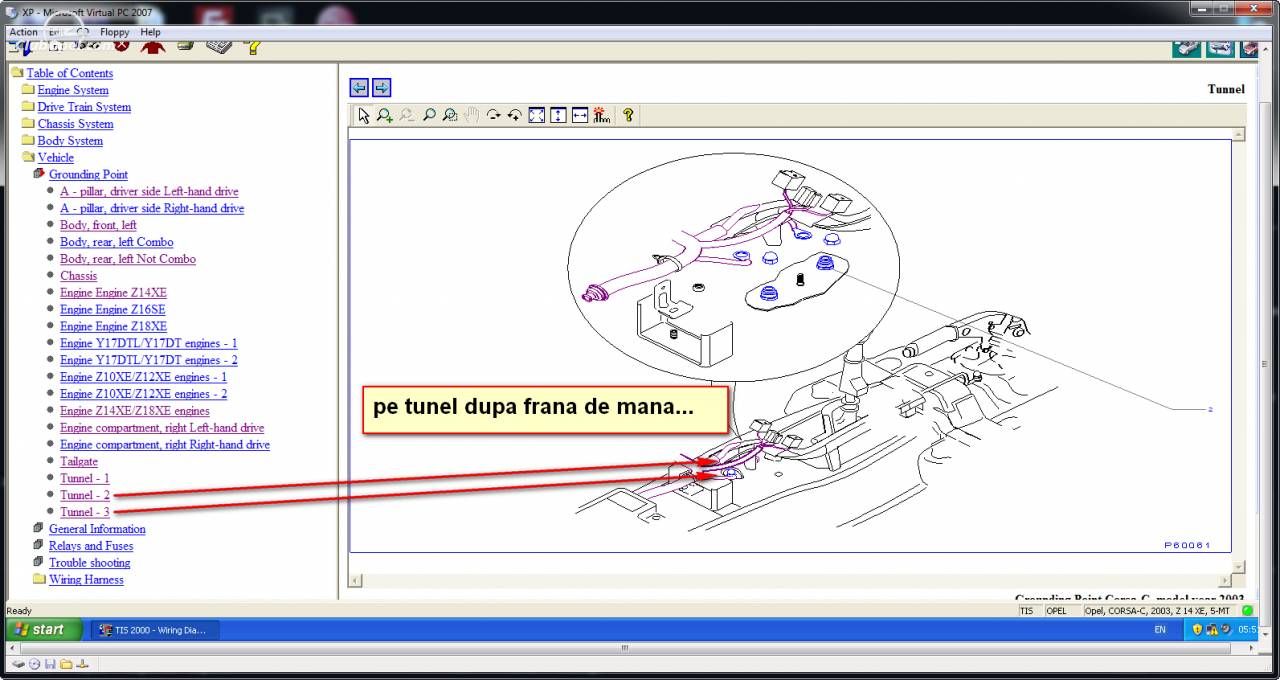Click the yellow question mark in top toolbar

pos(253,46)
